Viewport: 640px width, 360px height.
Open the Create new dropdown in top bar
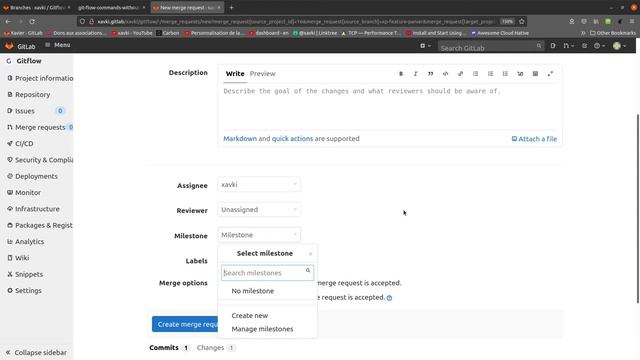(x=425, y=46)
